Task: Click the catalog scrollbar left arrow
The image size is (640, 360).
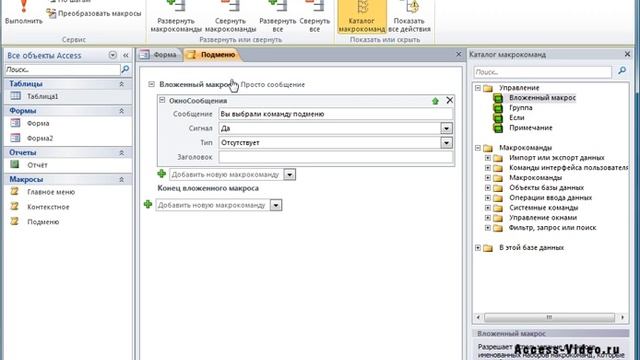Action: tap(478, 317)
